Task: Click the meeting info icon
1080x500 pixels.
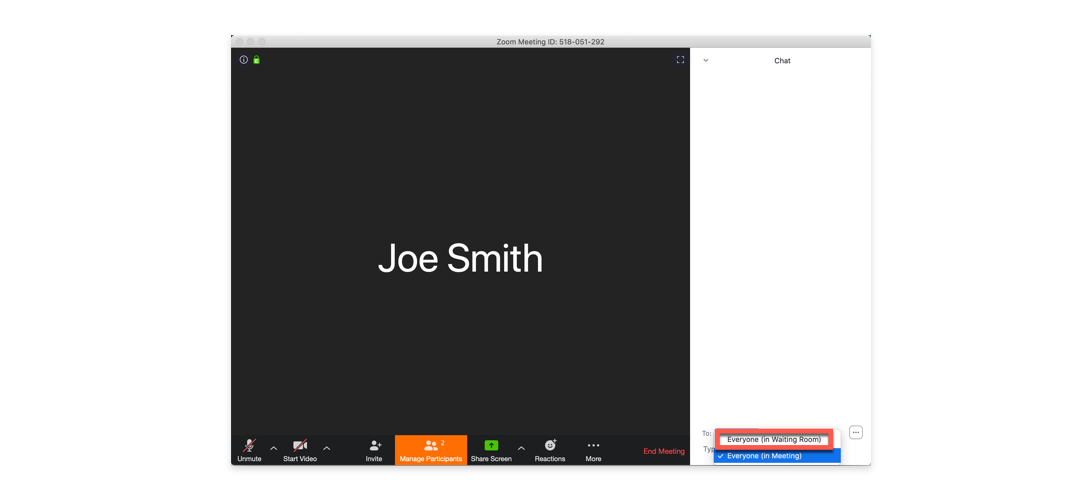Action: (x=243, y=60)
